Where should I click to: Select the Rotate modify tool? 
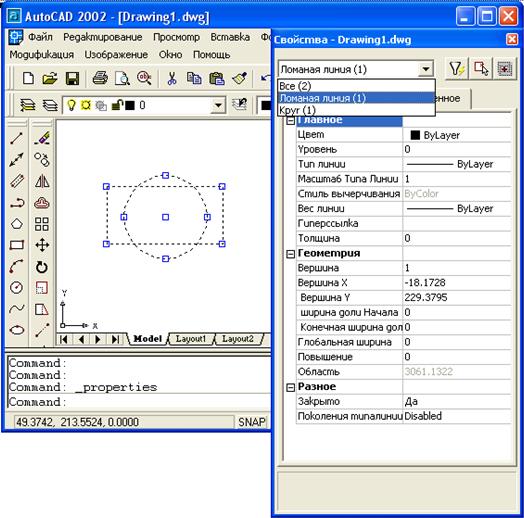point(42,267)
